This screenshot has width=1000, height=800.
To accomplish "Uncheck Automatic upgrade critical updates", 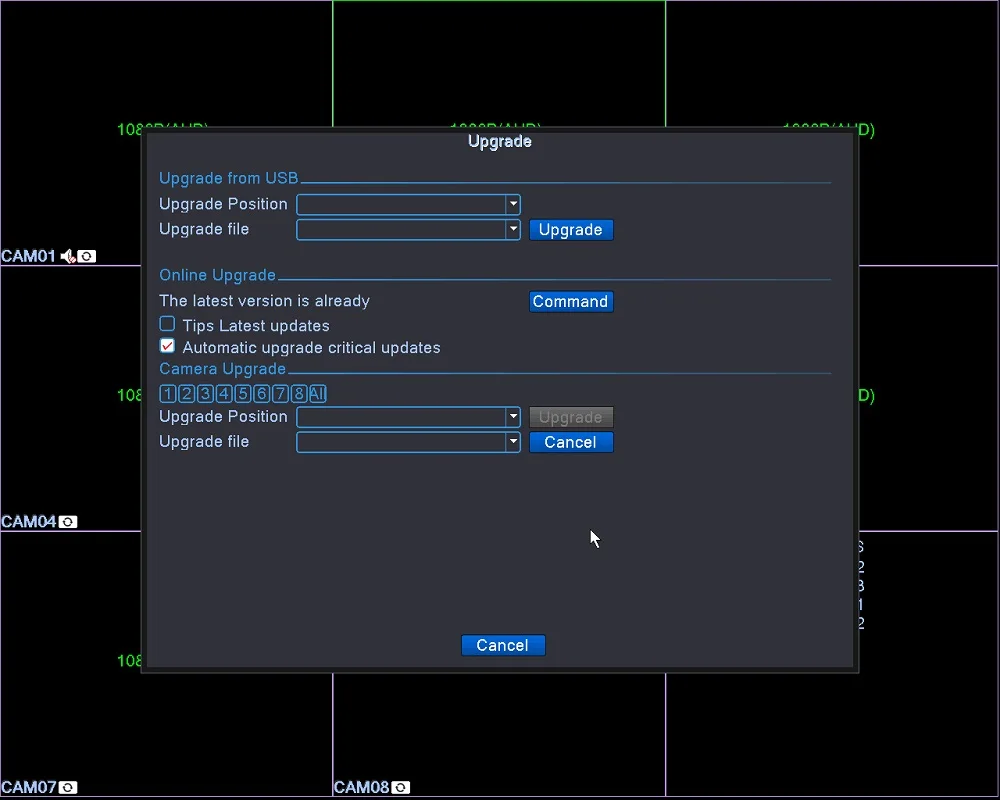I will [167, 346].
